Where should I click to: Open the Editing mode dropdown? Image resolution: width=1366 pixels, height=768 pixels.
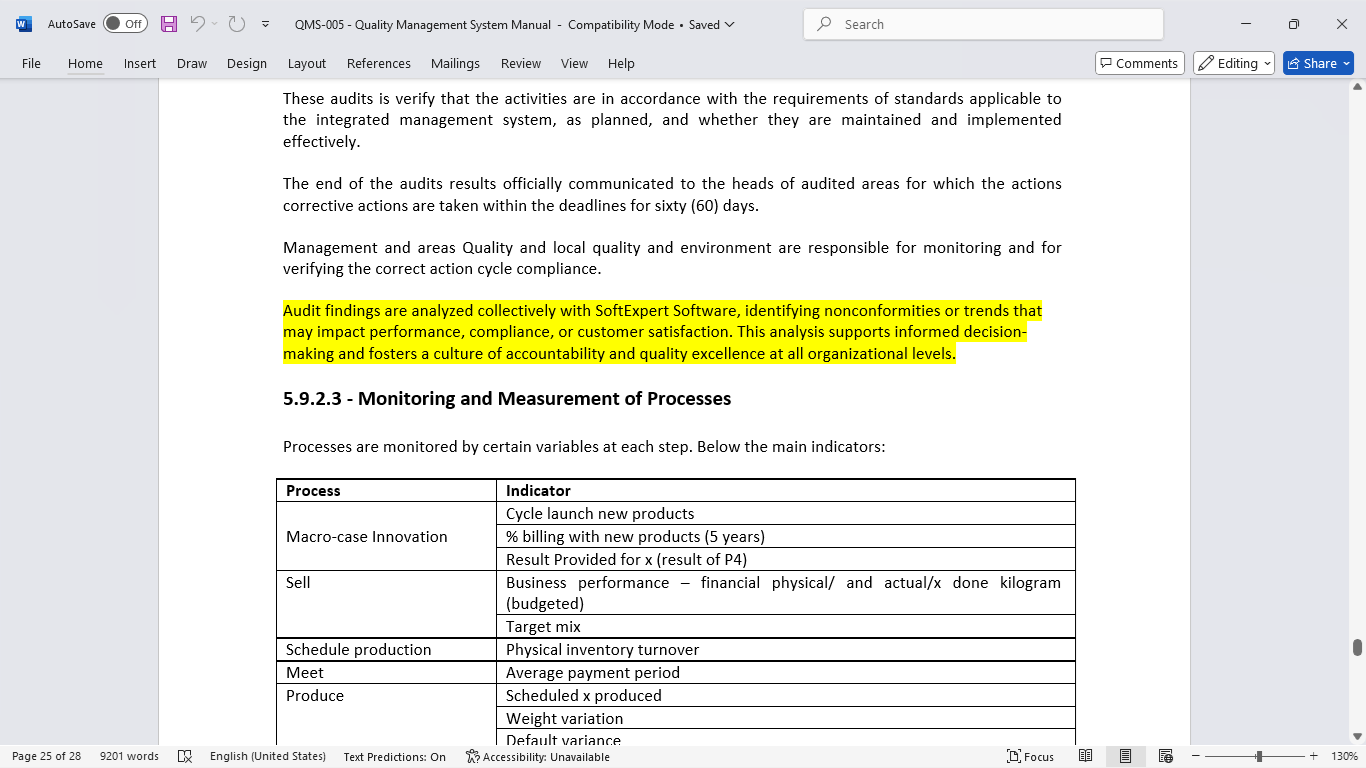(x=1234, y=63)
